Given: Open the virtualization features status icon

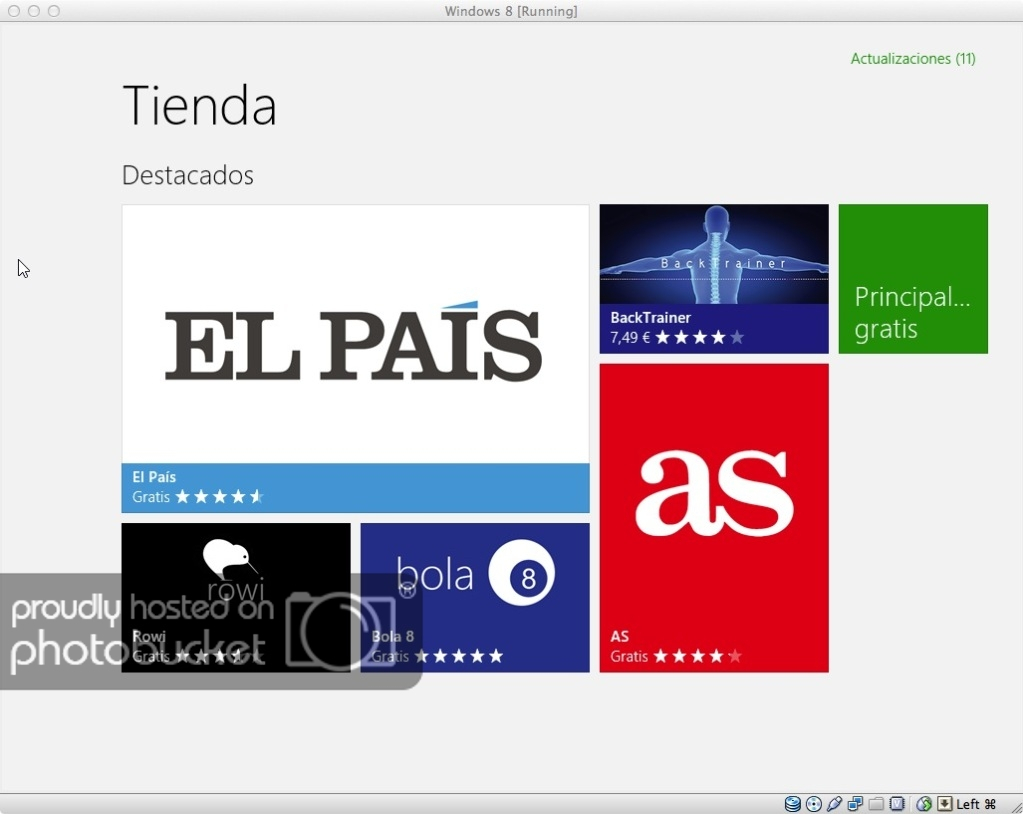Looking at the screenshot, I should [x=898, y=803].
